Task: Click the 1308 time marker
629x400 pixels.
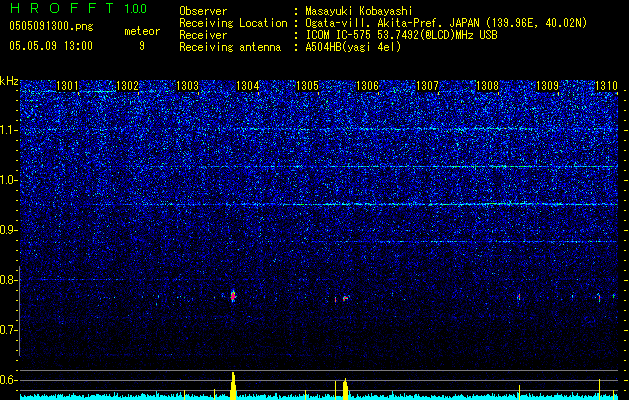Action: (x=487, y=85)
